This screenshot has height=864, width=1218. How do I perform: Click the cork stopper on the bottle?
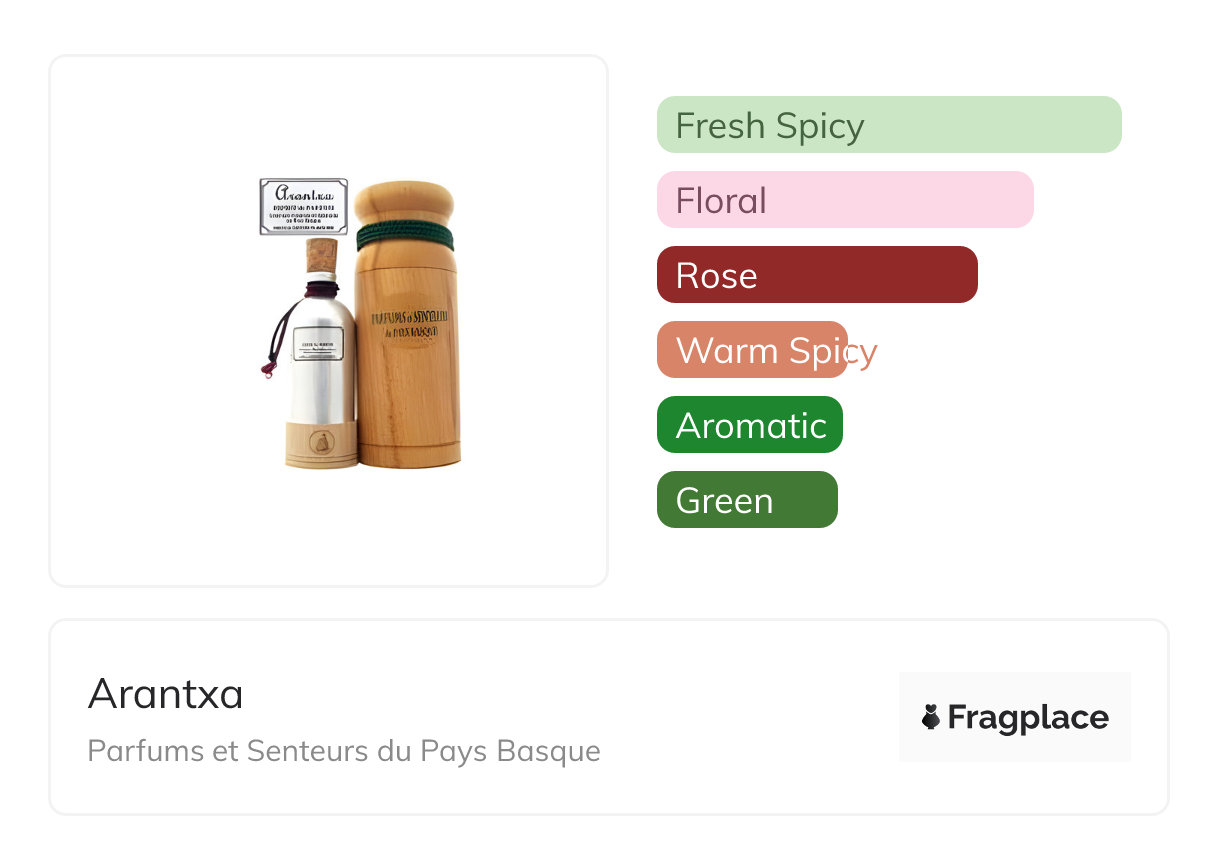point(321,256)
